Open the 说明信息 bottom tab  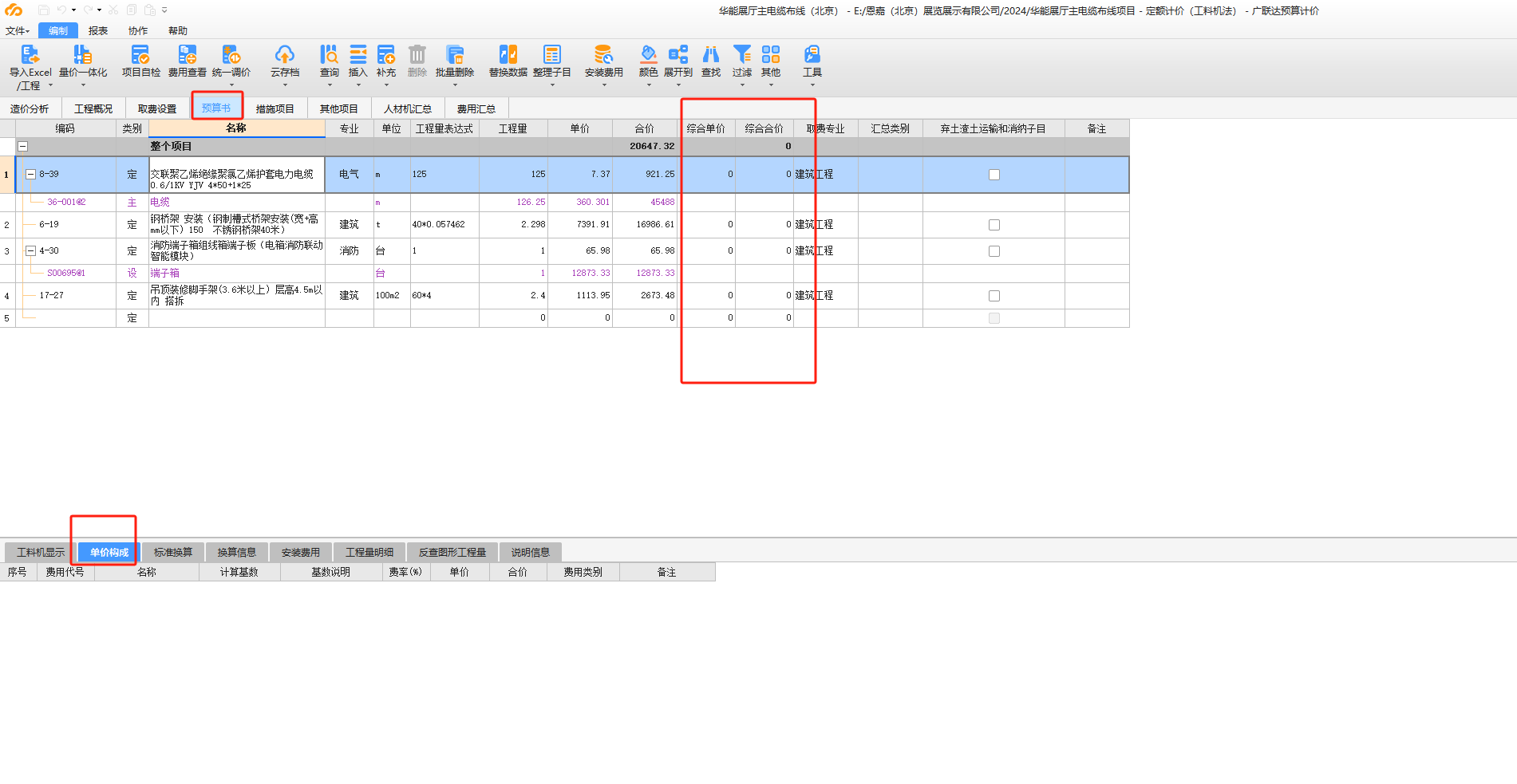click(531, 553)
